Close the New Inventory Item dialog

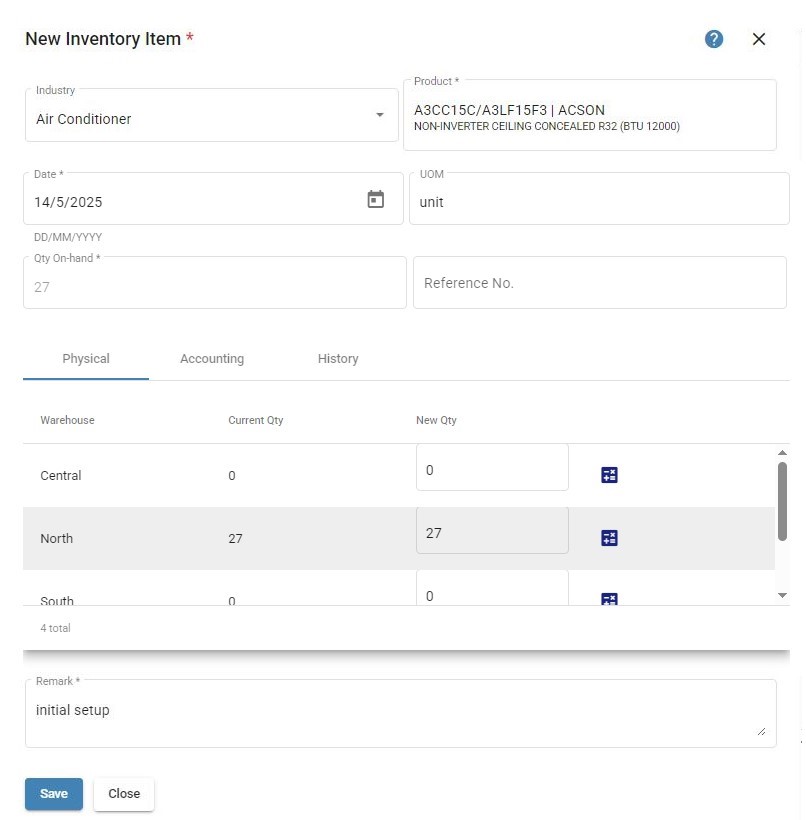click(x=758, y=39)
